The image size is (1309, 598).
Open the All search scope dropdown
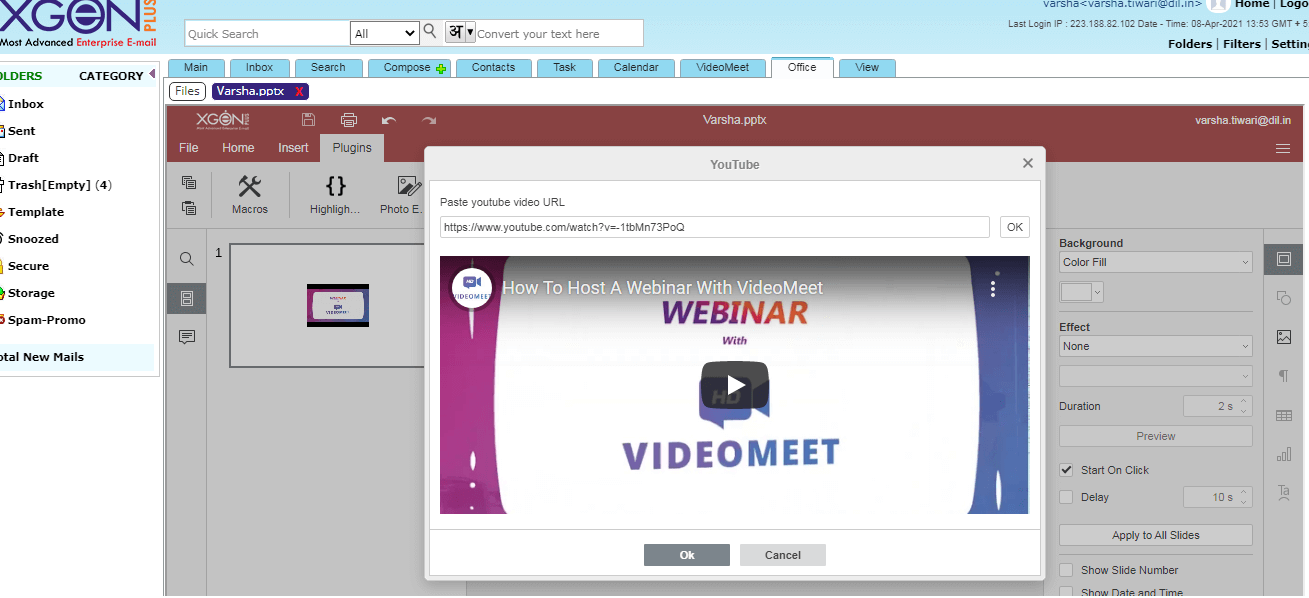pos(384,33)
